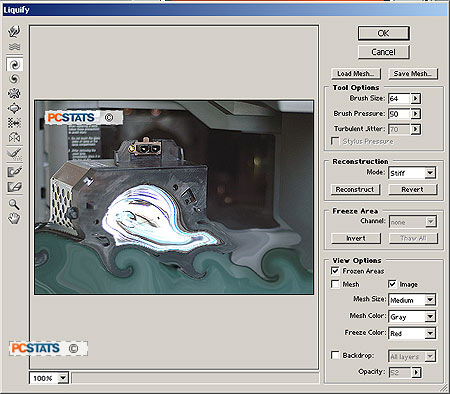Uncheck the Frozen Areas checkbox
450x394 pixels.
pos(335,270)
